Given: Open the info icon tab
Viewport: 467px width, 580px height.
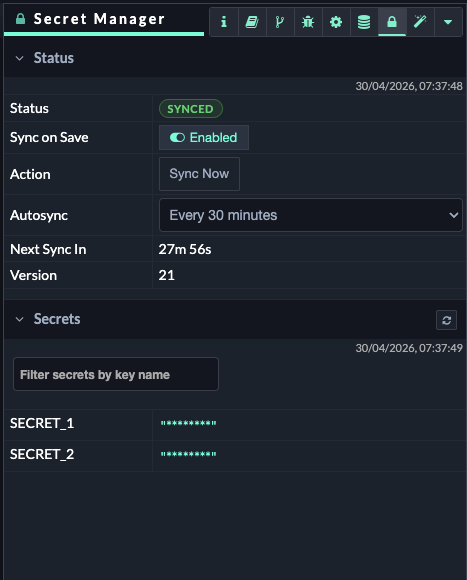Looking at the screenshot, I should click(224, 22).
